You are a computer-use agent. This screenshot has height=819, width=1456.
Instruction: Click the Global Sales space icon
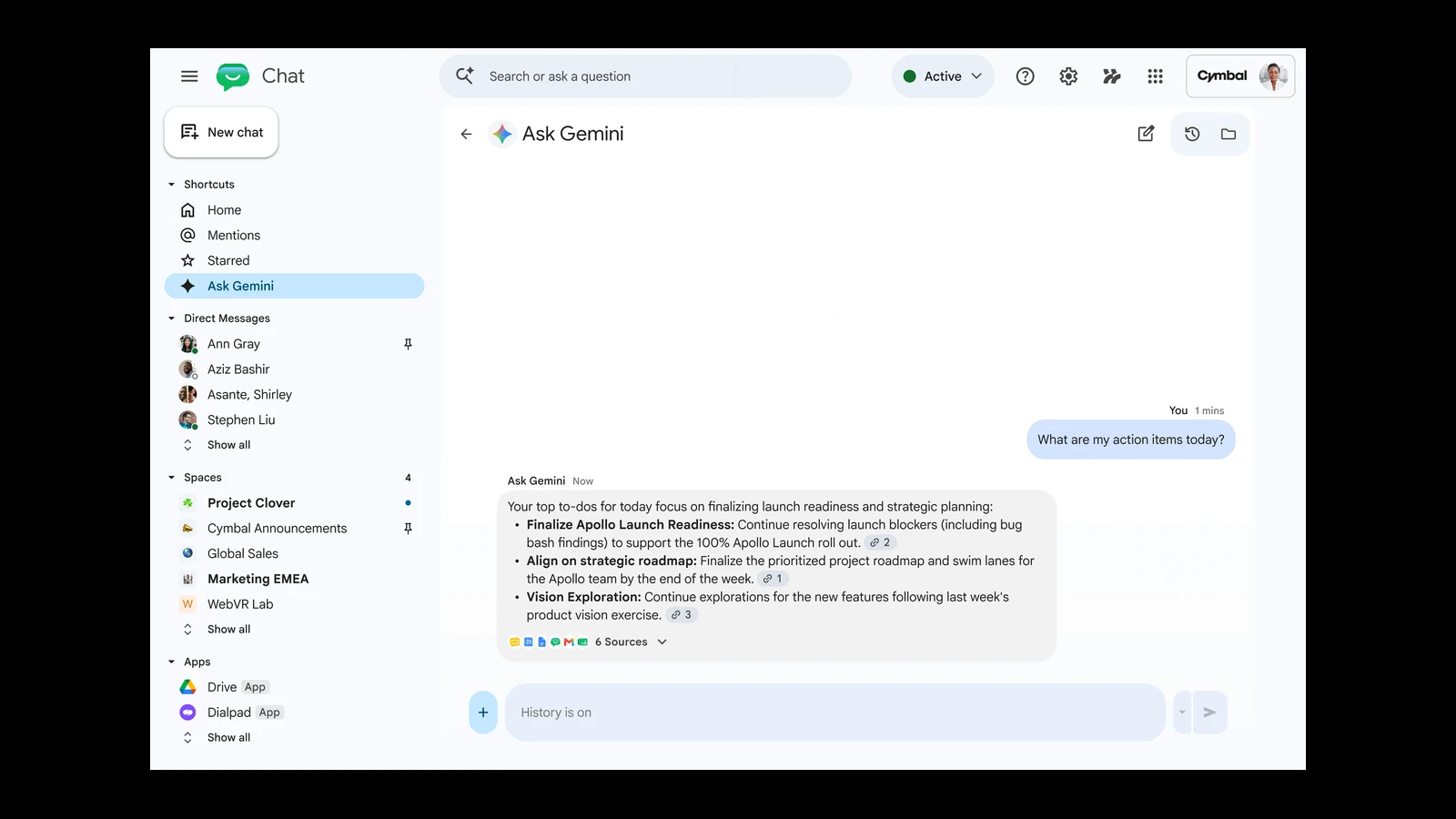pos(188,553)
